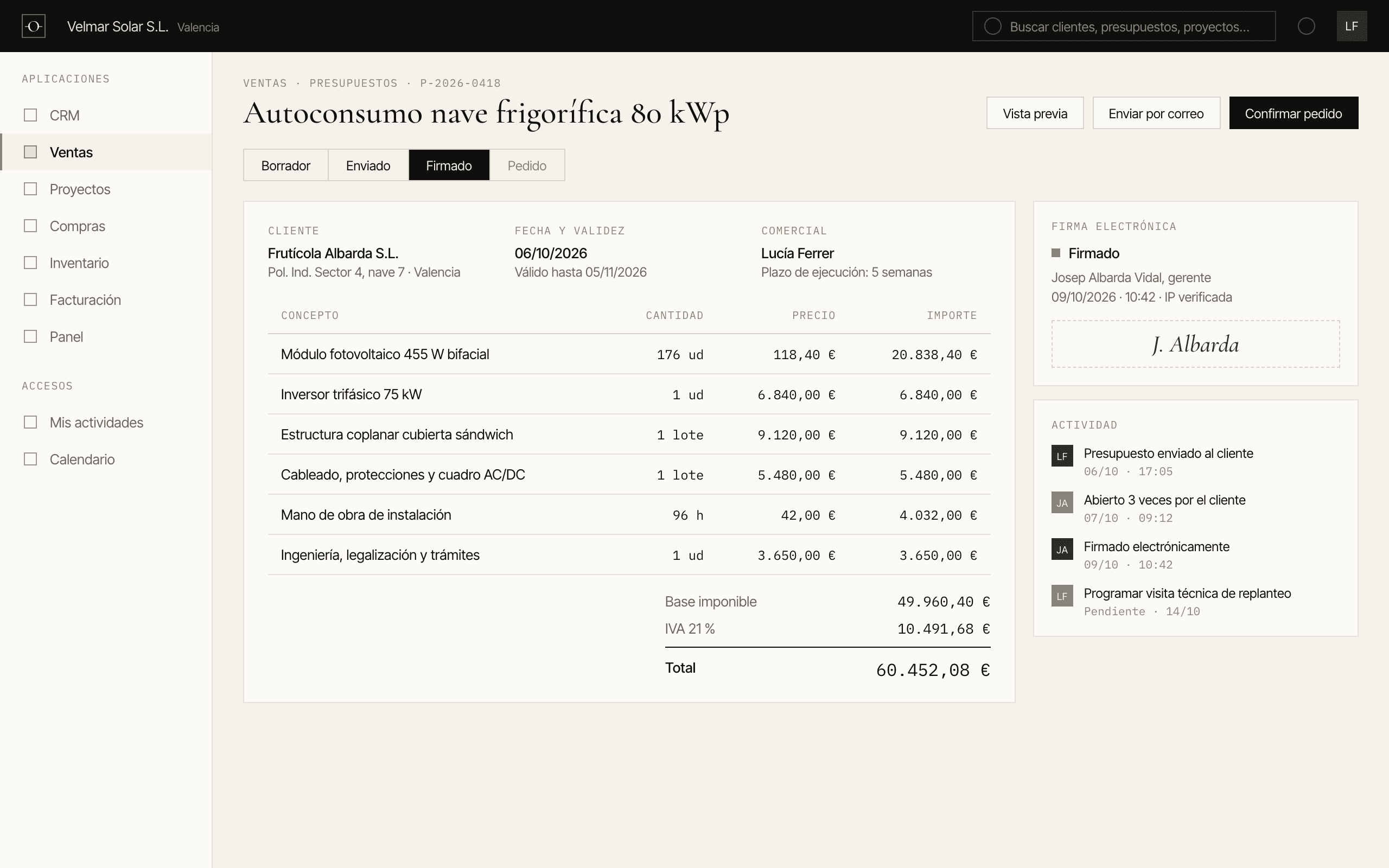Open the Calendario shortcut
Viewport: 1389px width, 868px height.
(106, 459)
